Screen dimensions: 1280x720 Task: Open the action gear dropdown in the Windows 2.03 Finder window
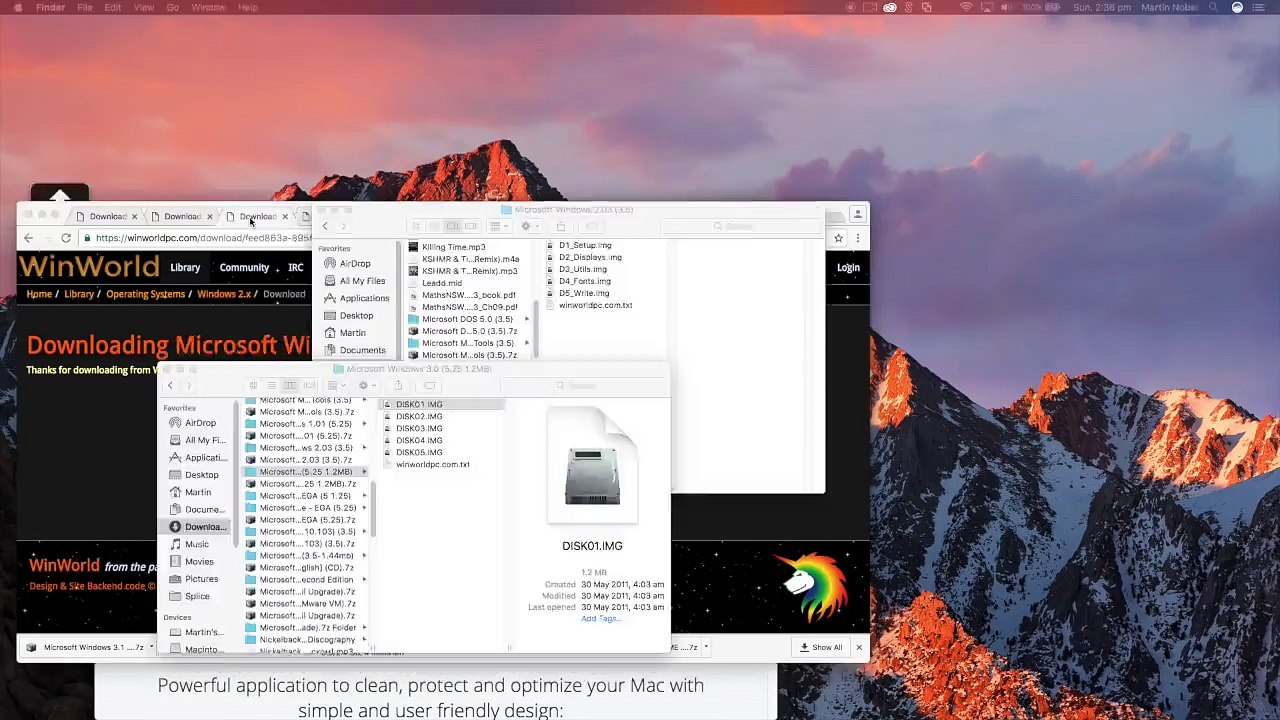coord(529,227)
